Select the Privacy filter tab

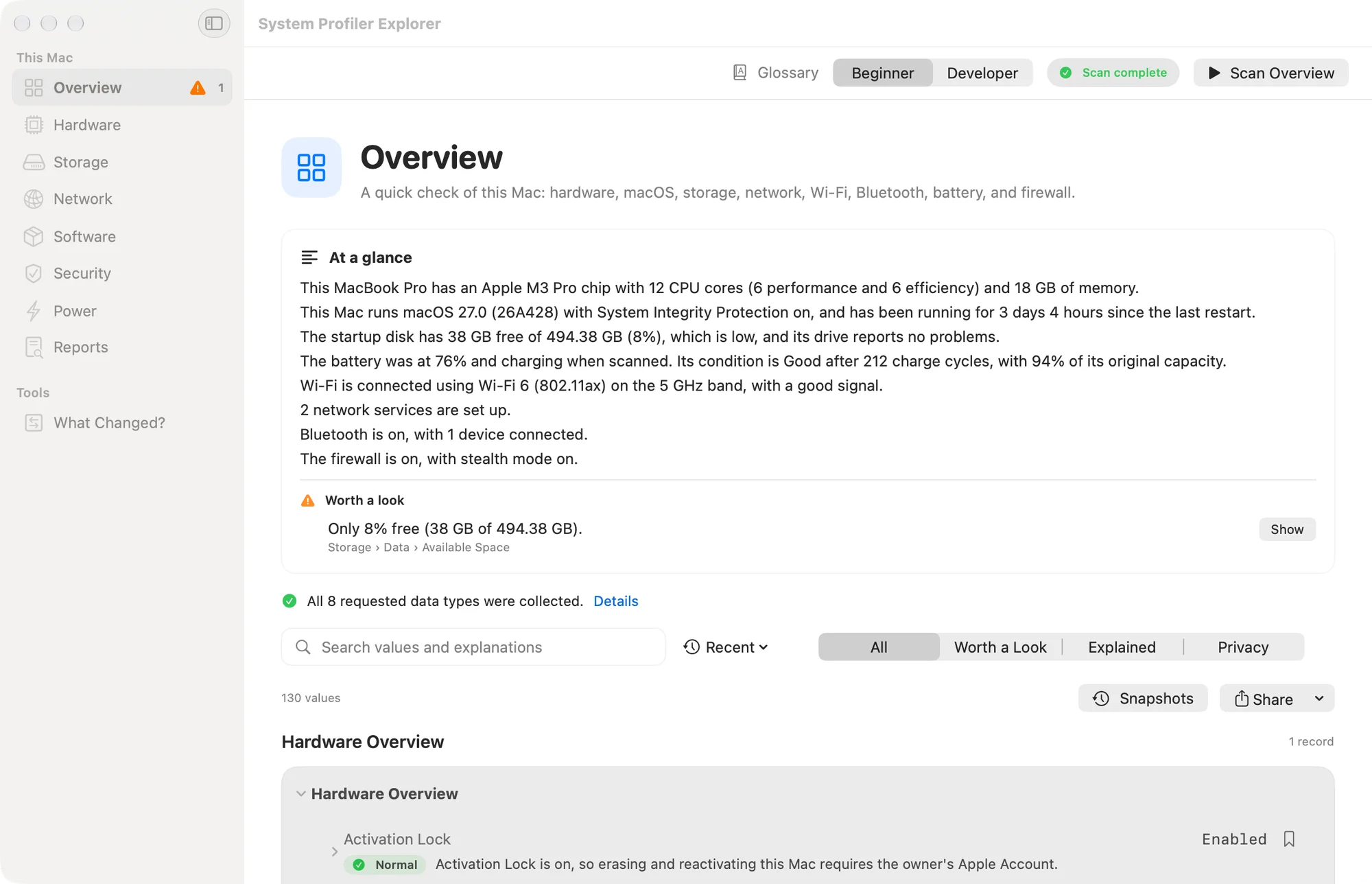[1243, 647]
